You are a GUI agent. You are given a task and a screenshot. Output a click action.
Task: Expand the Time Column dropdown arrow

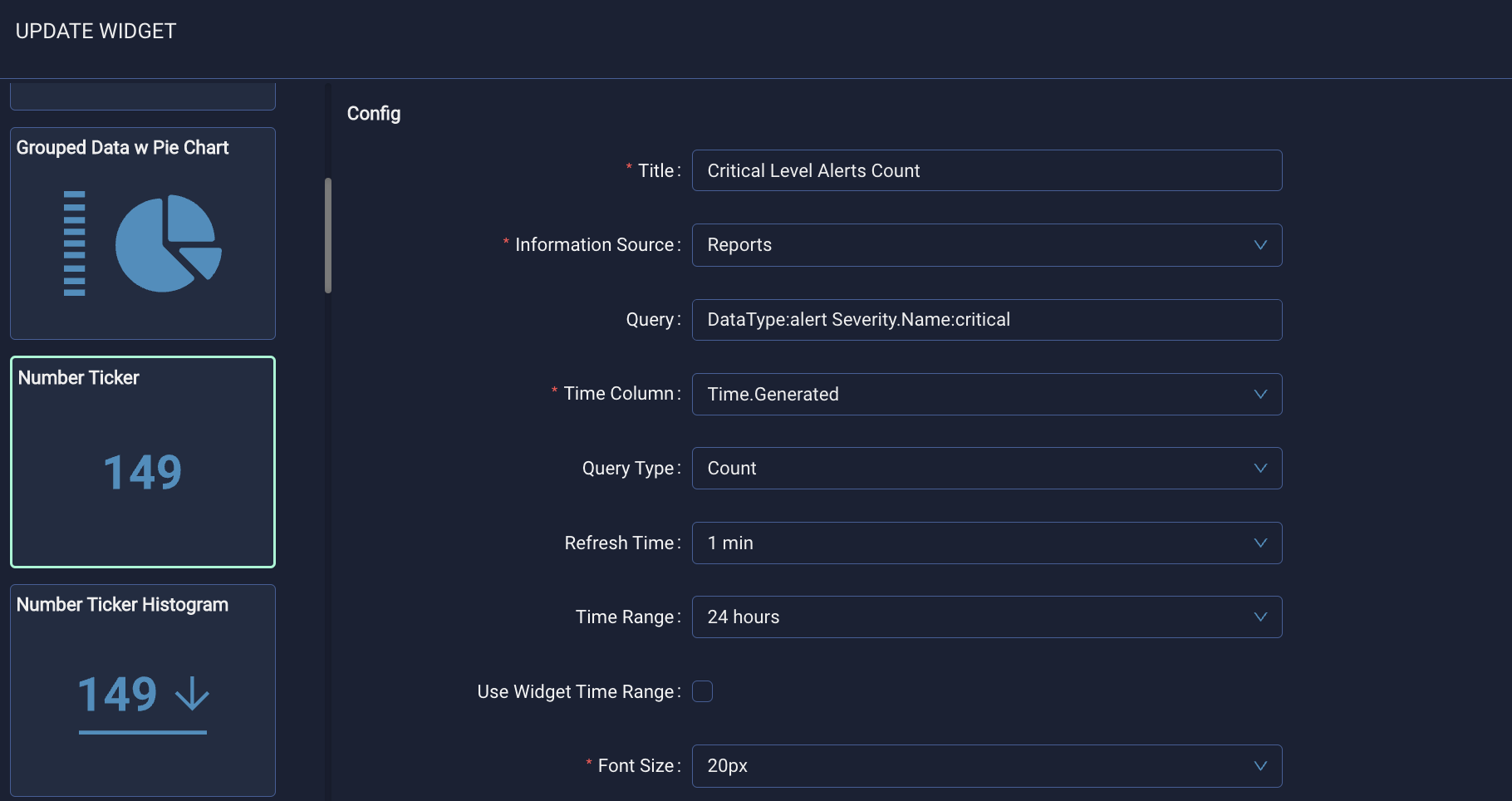1260,394
